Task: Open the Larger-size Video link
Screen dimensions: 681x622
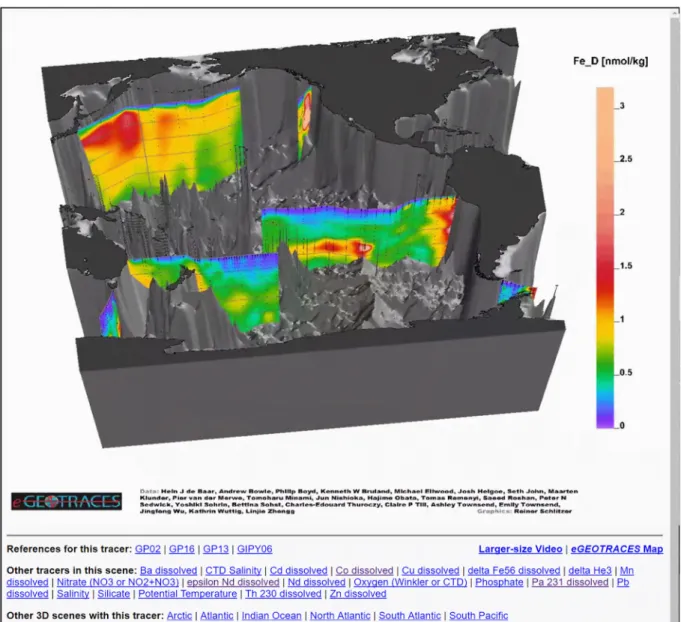Action: click(x=520, y=549)
